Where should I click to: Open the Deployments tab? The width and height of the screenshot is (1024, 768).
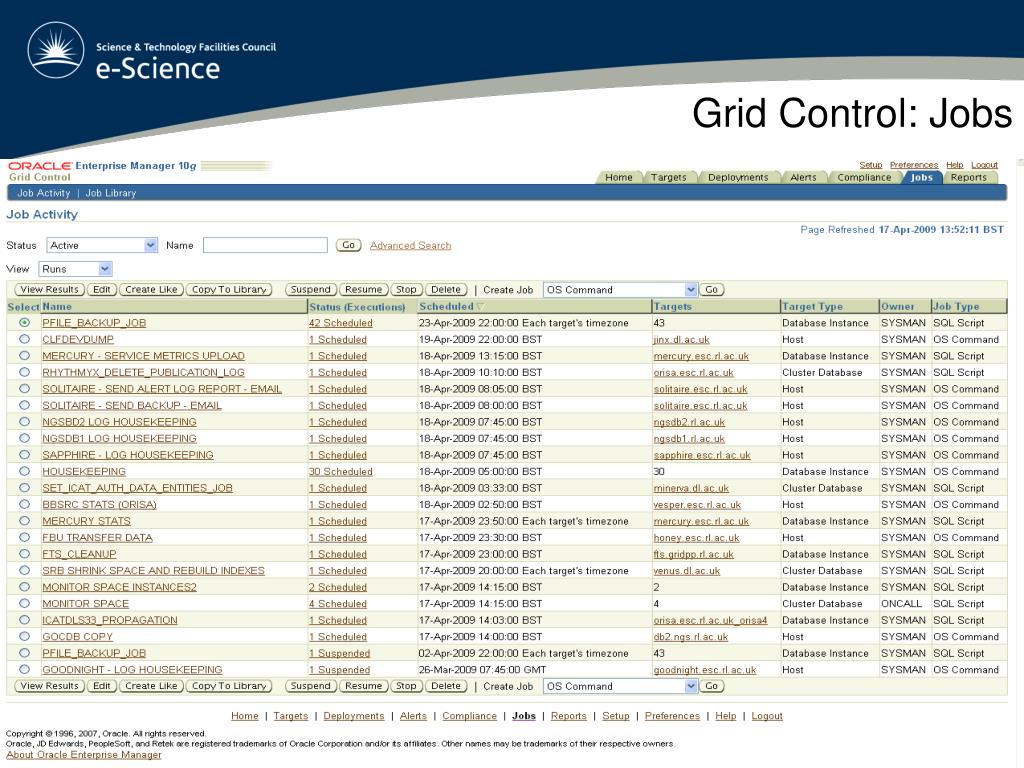[738, 177]
